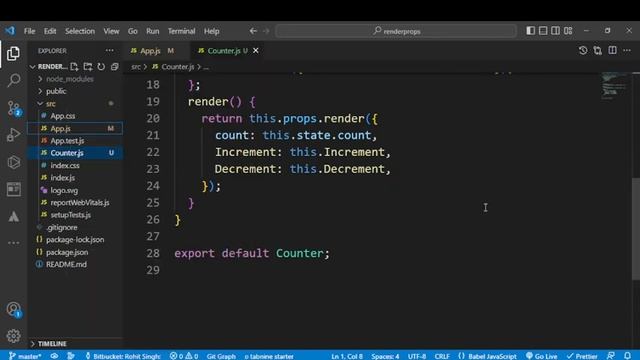Open the Selection menu
The width and height of the screenshot is (640, 360).
pyautogui.click(x=80, y=31)
